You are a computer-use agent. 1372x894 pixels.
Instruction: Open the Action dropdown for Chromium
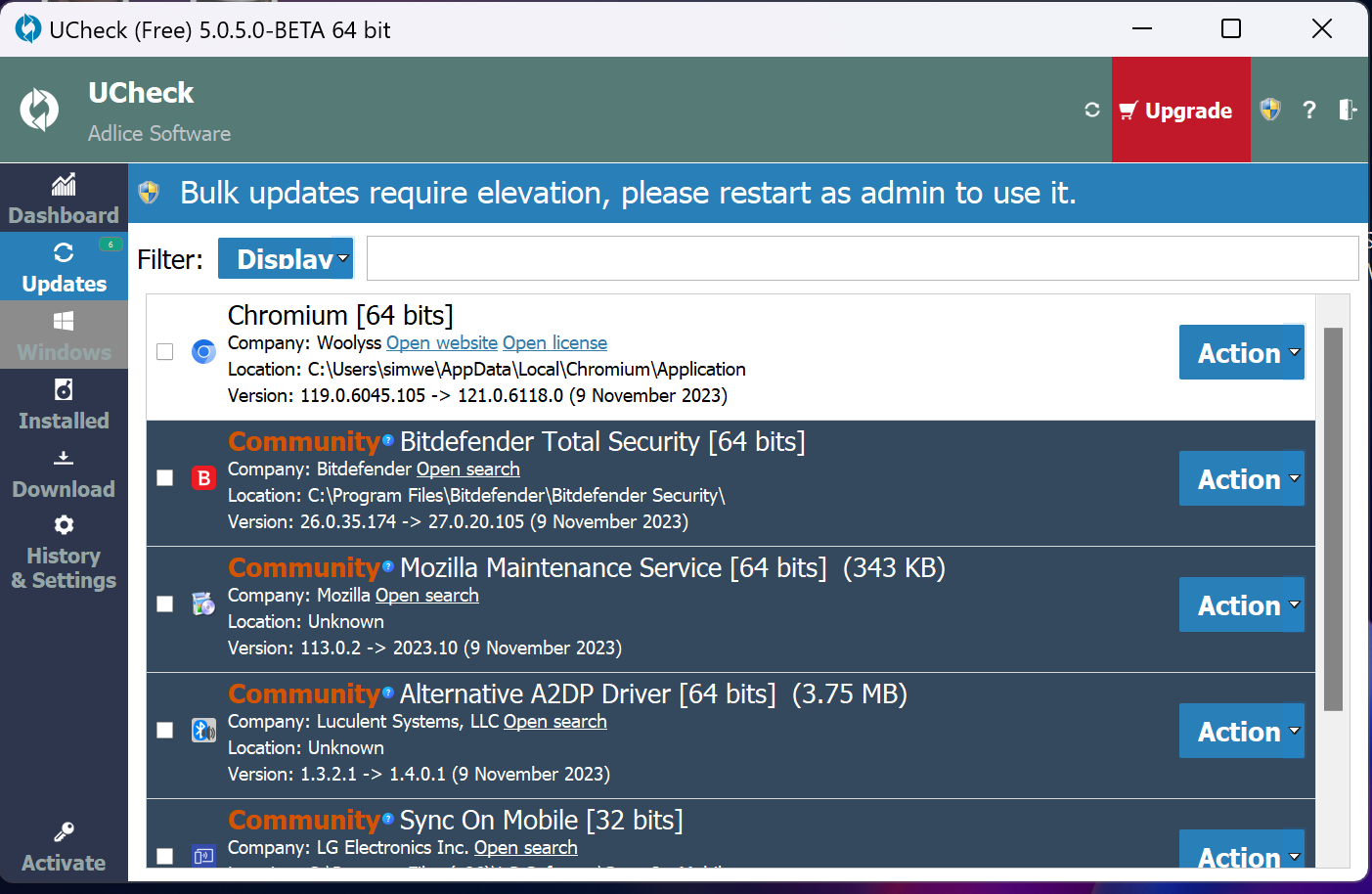coord(1241,352)
